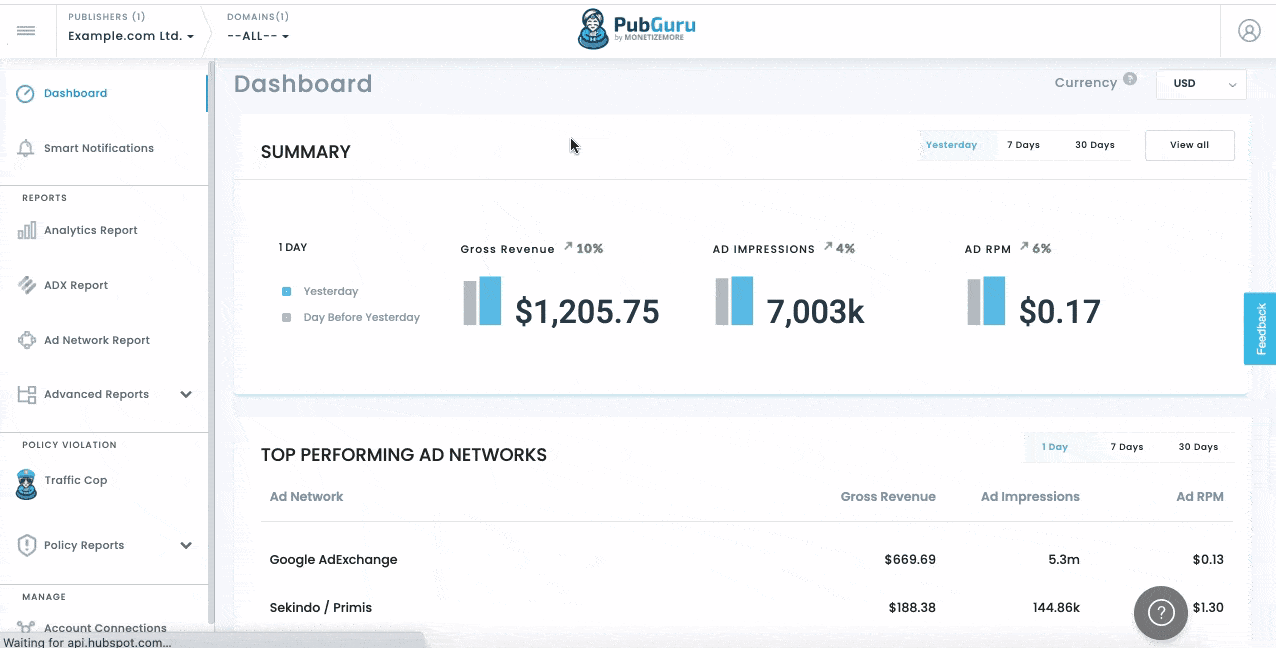Sort by Ad RPM column header
1276x648 pixels.
pyautogui.click(x=1200, y=496)
